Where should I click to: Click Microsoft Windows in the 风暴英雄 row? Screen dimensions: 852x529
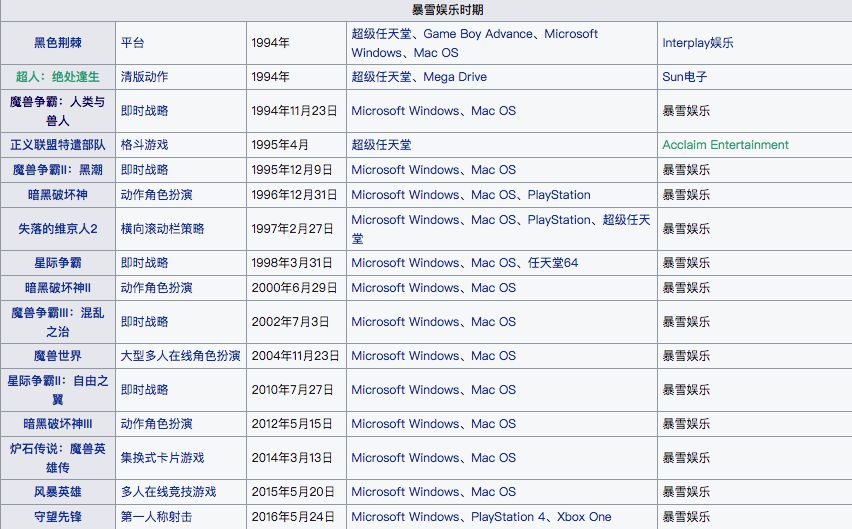coord(405,492)
